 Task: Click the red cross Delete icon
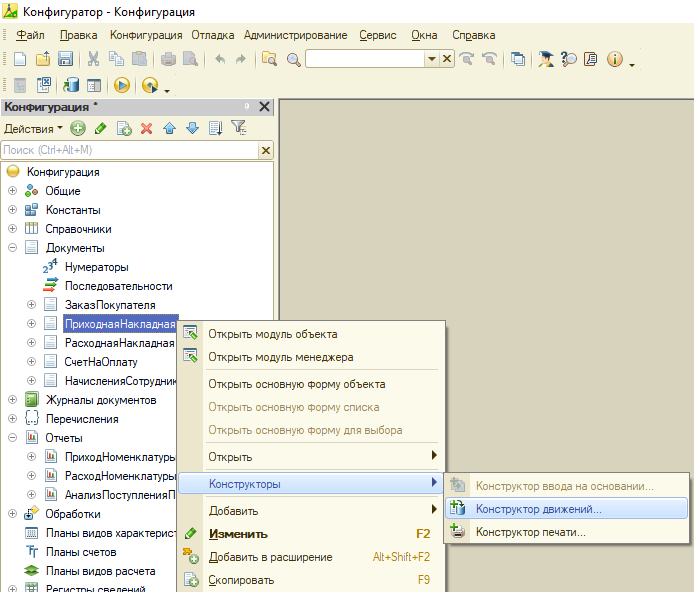click(x=147, y=129)
